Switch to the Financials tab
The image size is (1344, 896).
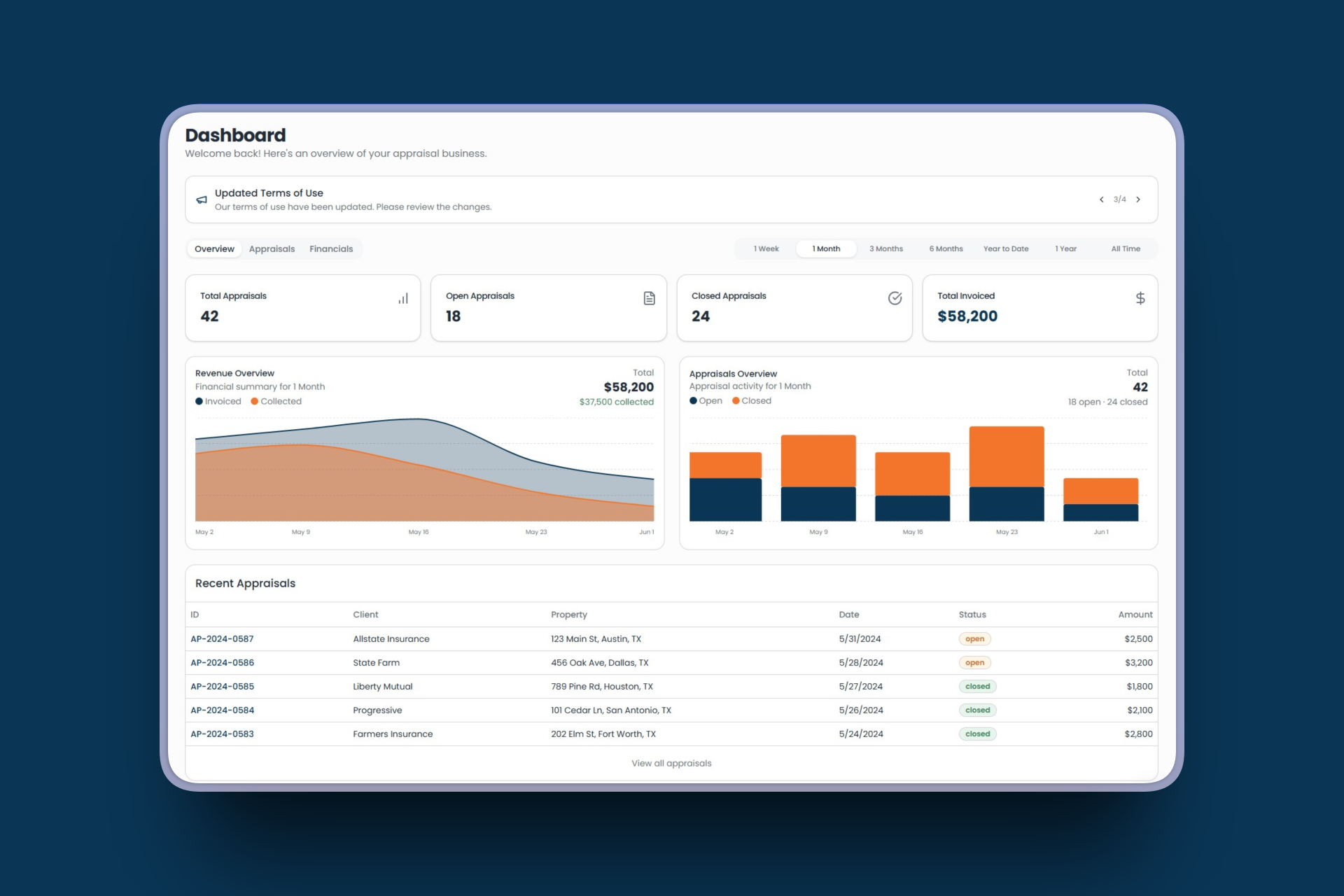pyautogui.click(x=331, y=248)
